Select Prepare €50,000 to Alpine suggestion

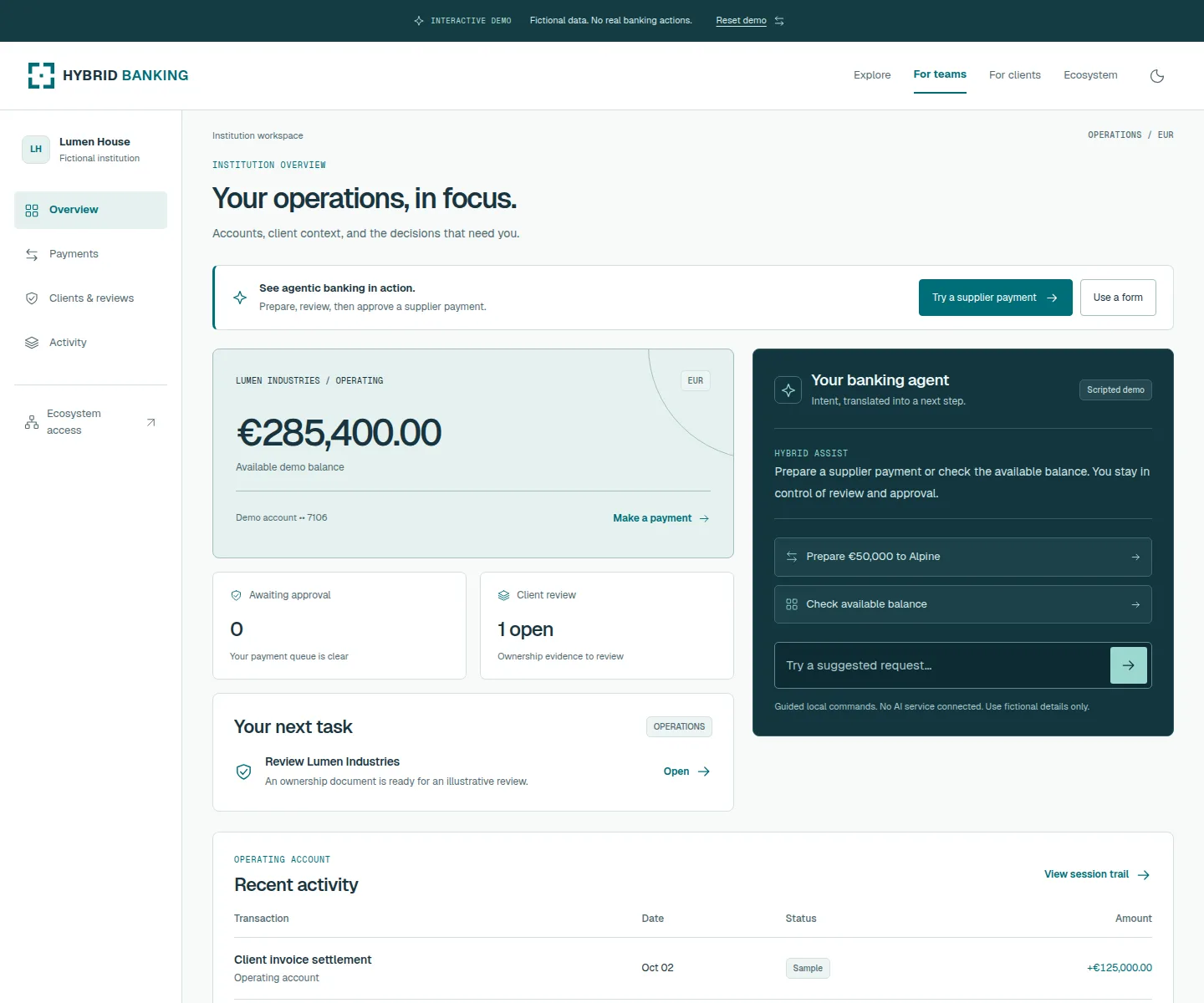click(x=962, y=557)
